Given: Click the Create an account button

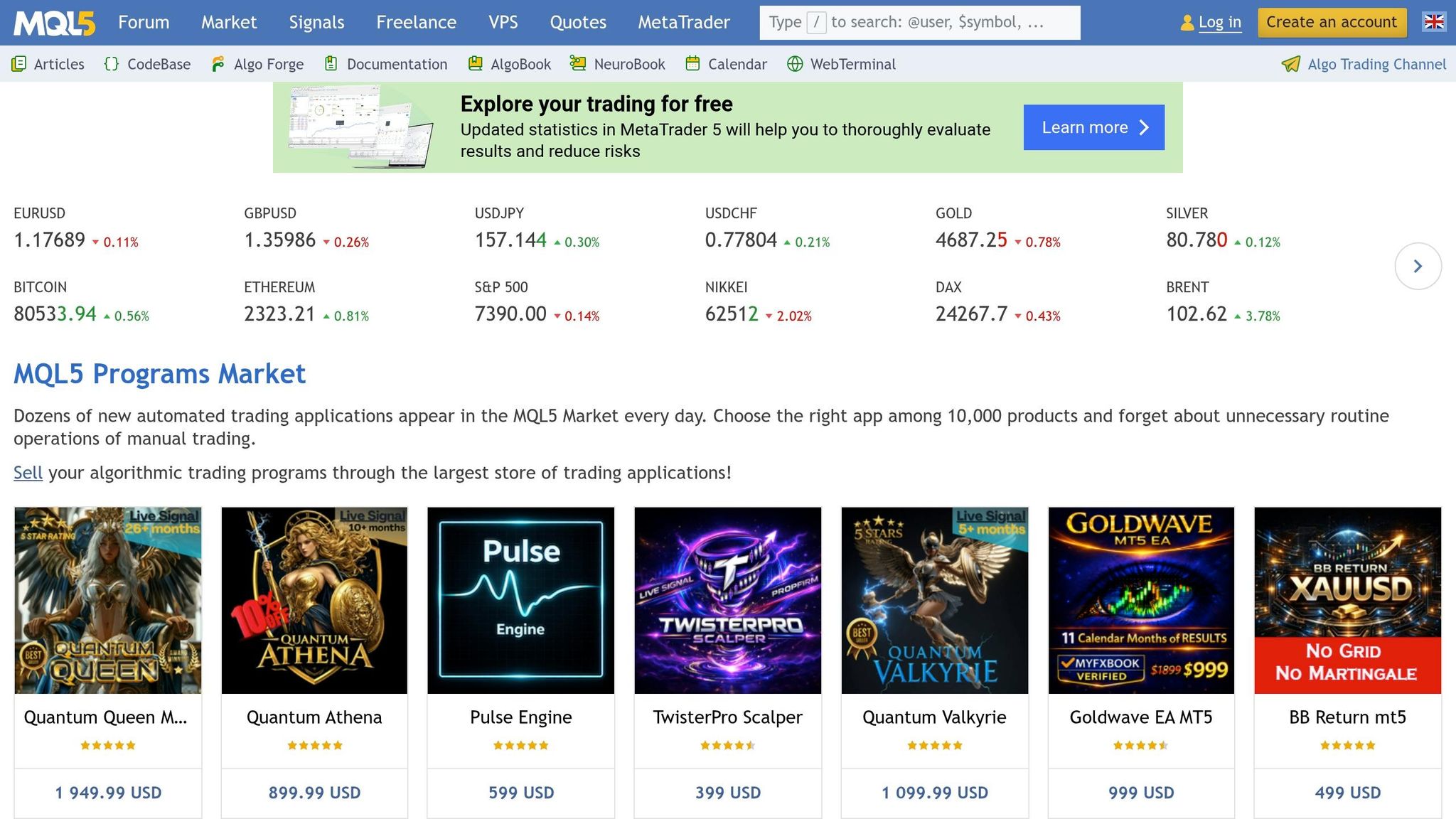Looking at the screenshot, I should coord(1332,23).
